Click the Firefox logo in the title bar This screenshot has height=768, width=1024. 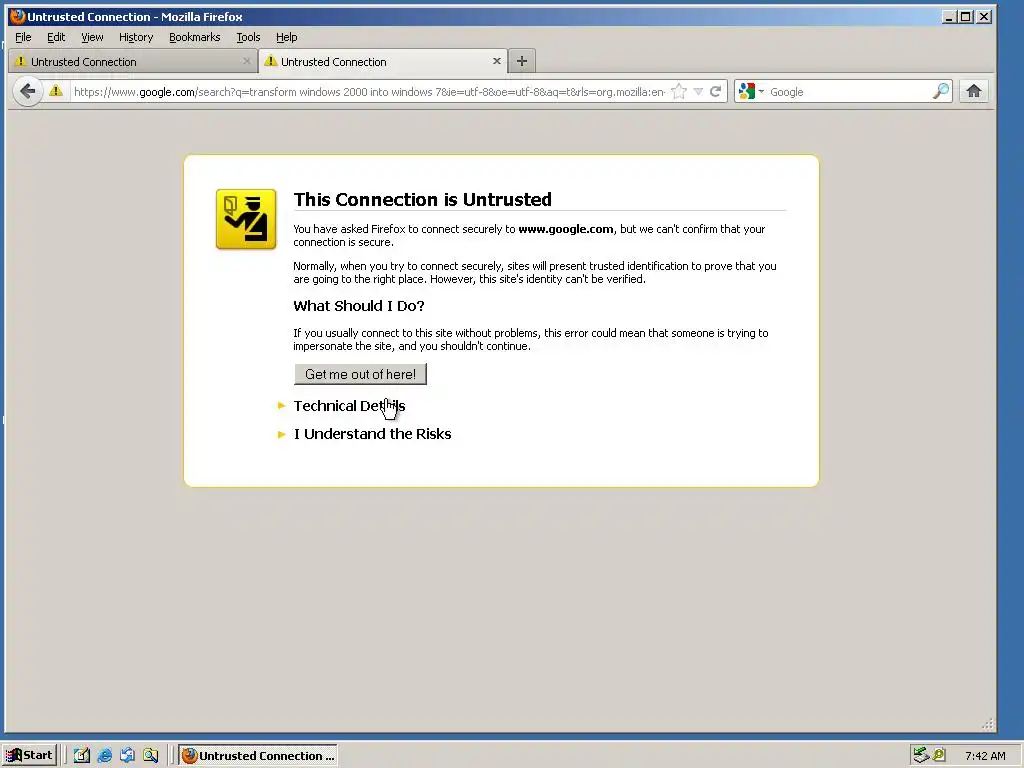pos(17,16)
